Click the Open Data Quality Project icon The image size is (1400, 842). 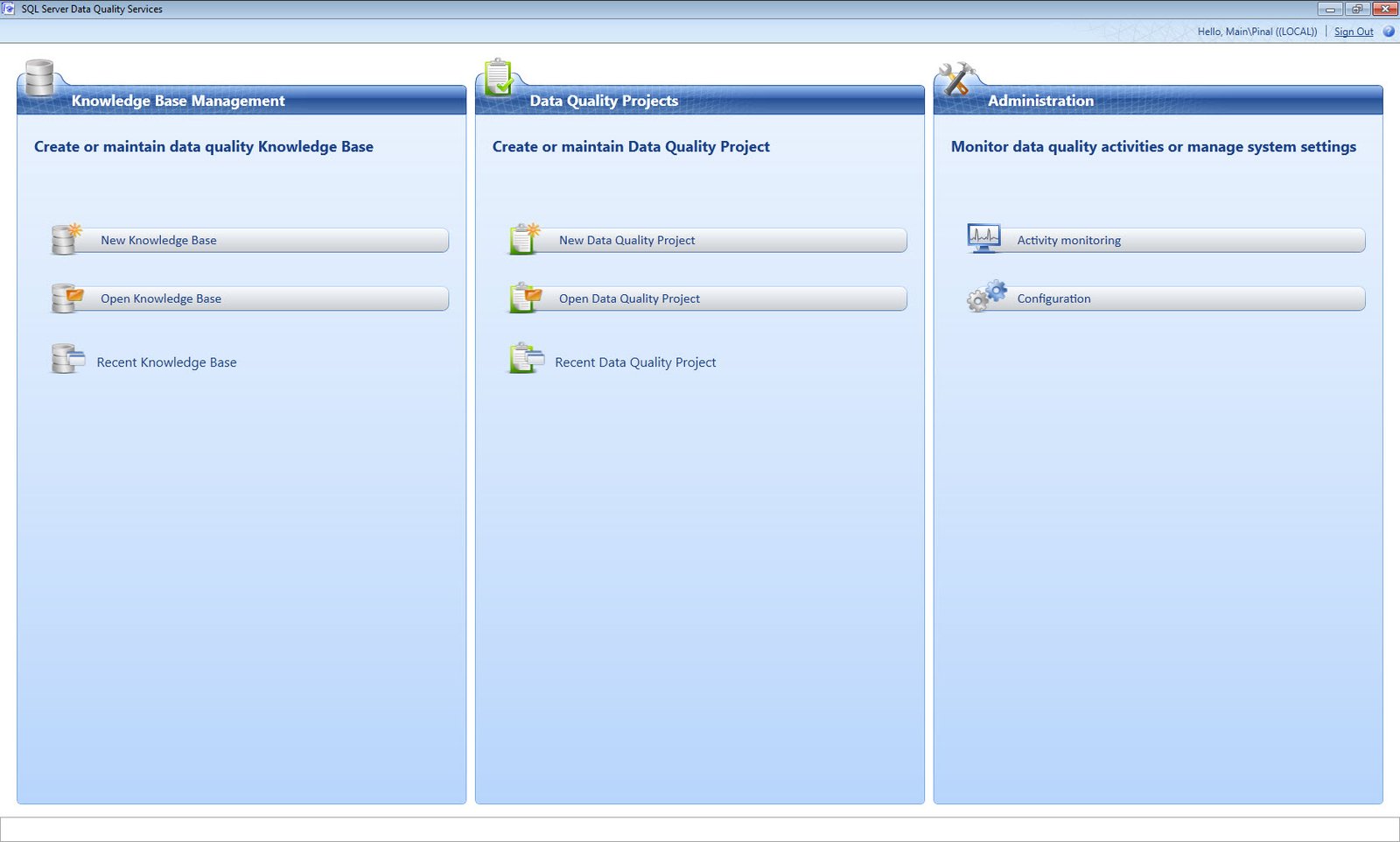click(526, 298)
